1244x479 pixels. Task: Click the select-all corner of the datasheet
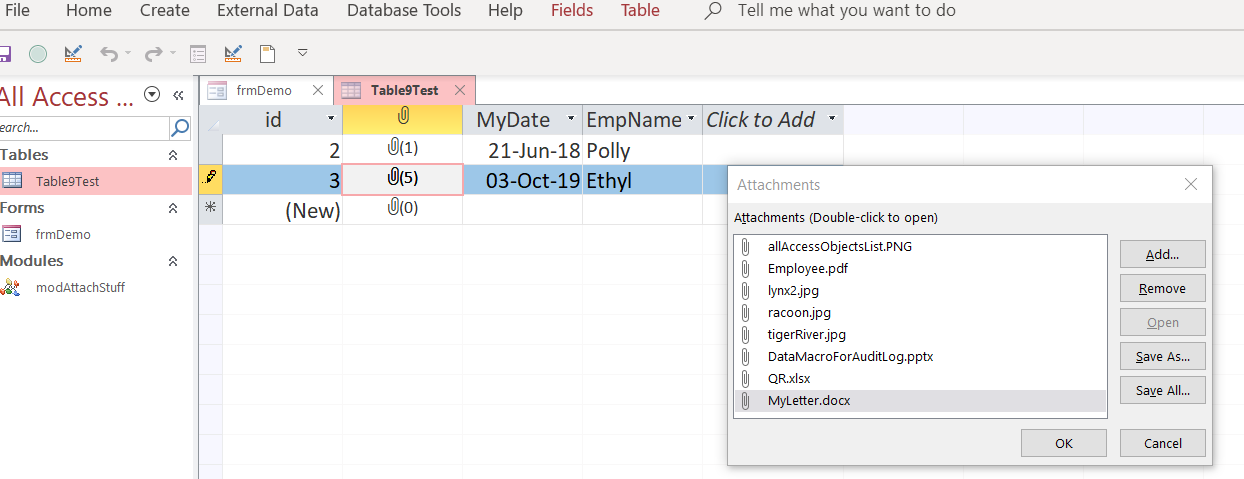(210, 120)
